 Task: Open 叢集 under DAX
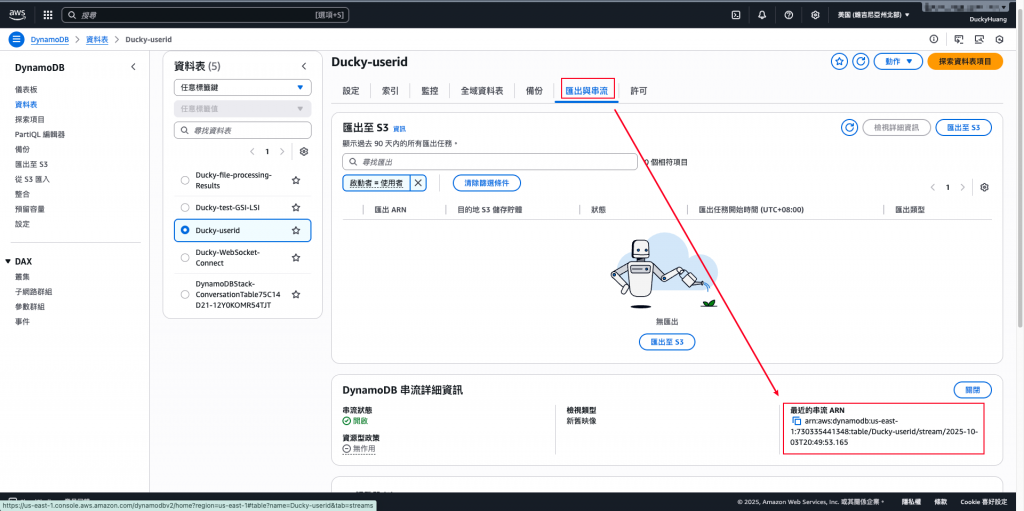coord(22,276)
